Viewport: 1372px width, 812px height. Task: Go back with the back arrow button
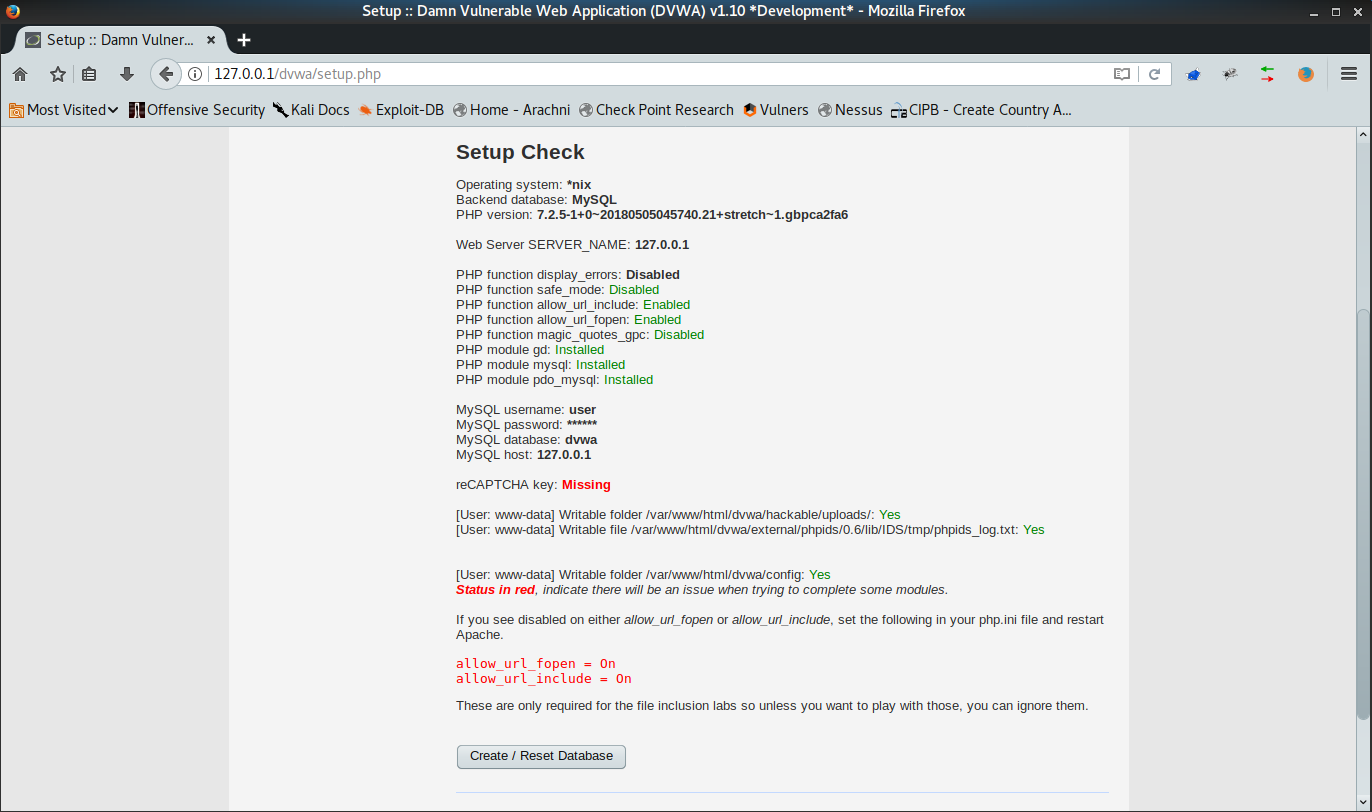click(166, 74)
